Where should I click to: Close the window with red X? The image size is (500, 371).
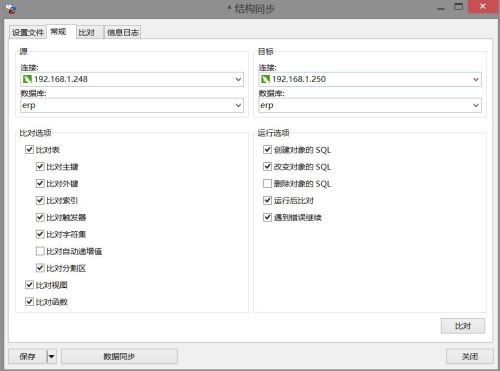click(x=483, y=7)
